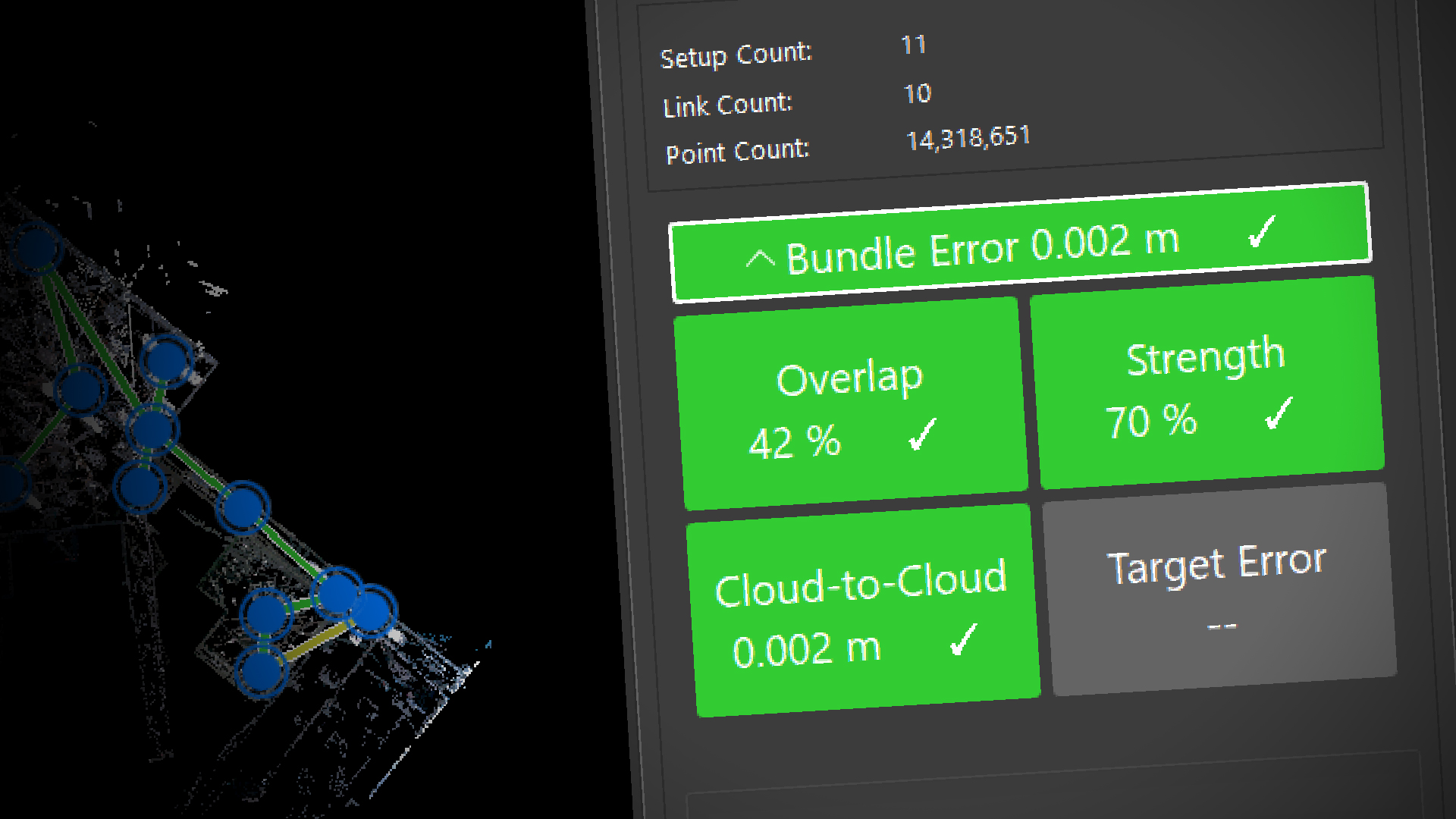This screenshot has height=819, width=1456.
Task: Click the Point Count value 14,318,651
Action: tap(968, 138)
